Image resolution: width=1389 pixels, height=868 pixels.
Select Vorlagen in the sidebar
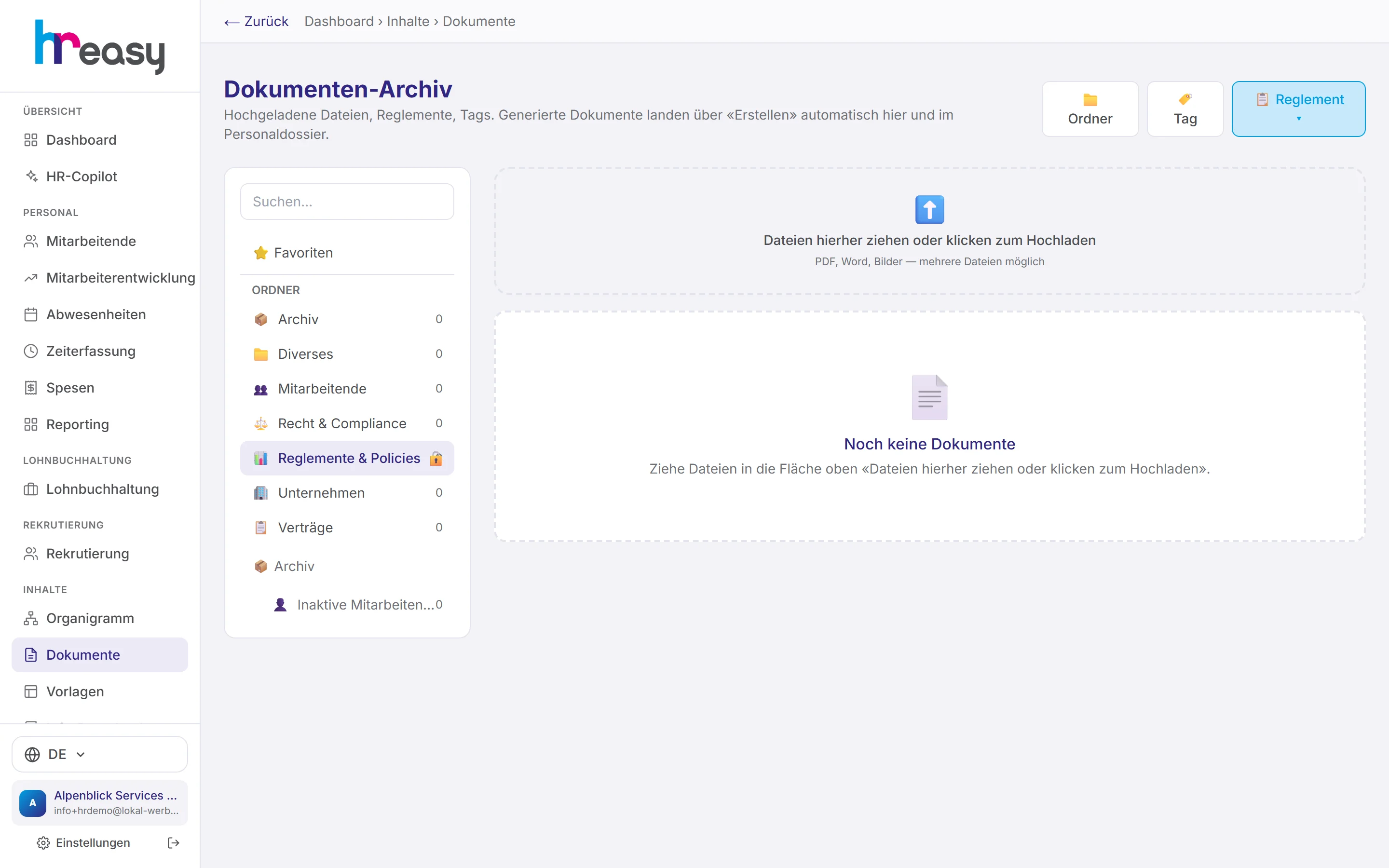tap(100, 691)
